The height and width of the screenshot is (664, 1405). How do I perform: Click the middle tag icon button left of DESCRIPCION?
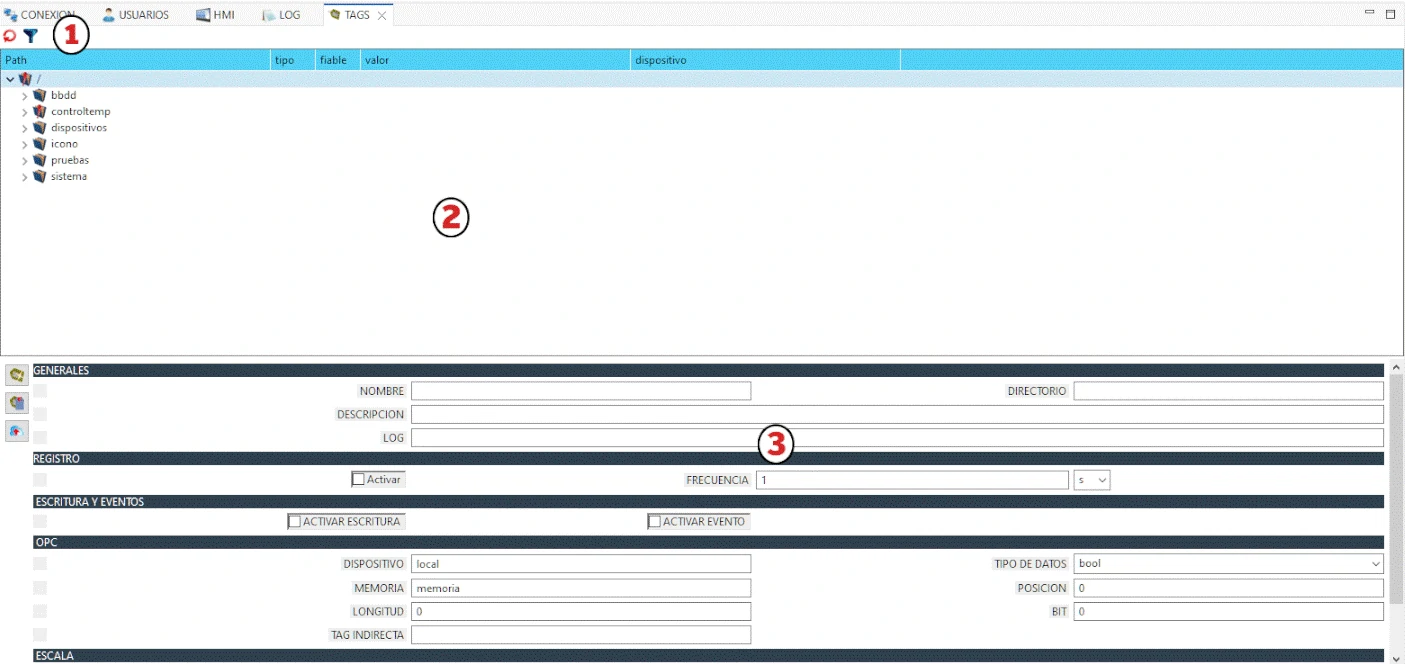coord(17,403)
